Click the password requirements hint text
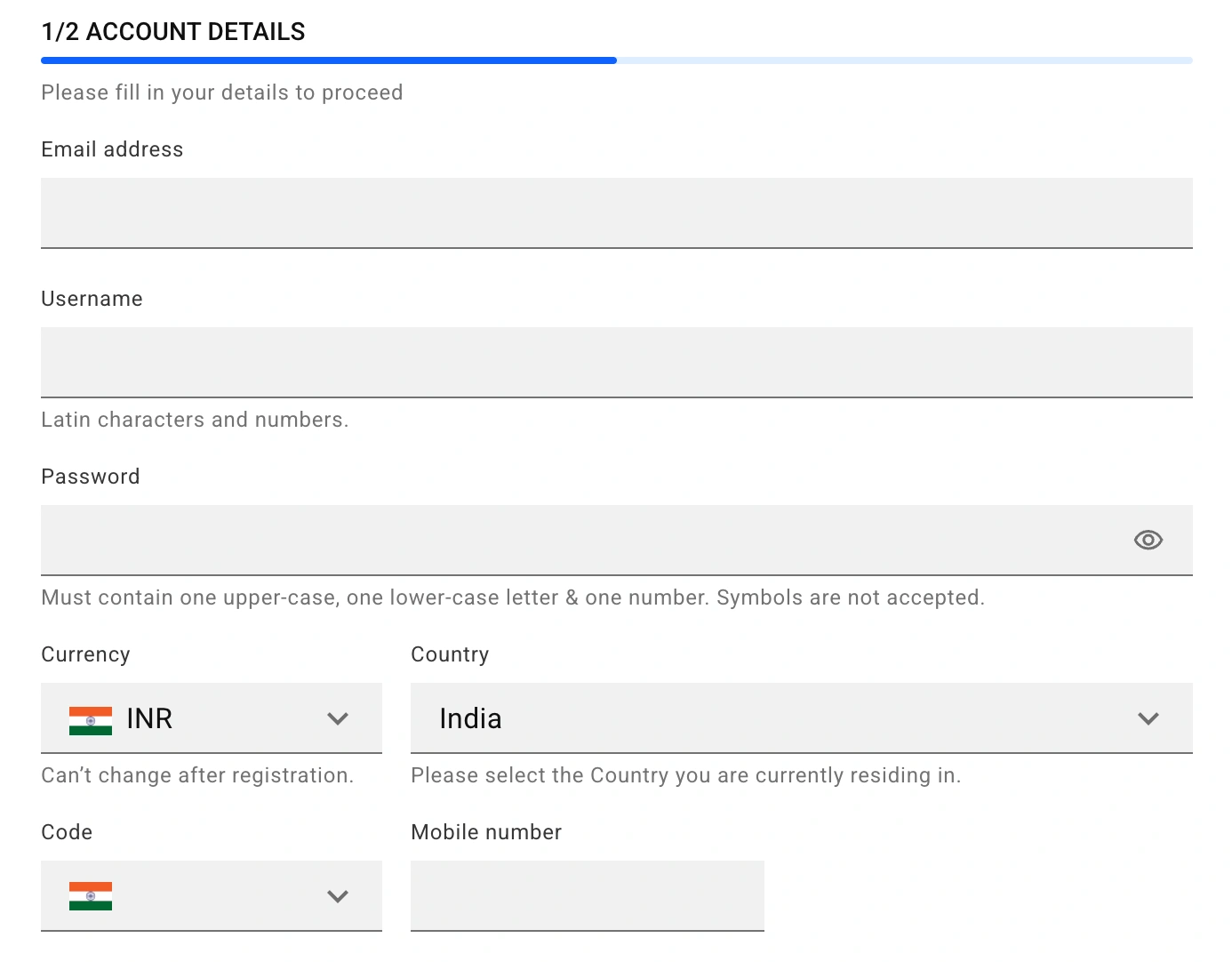Screen dimensions: 1232x962 point(513,597)
